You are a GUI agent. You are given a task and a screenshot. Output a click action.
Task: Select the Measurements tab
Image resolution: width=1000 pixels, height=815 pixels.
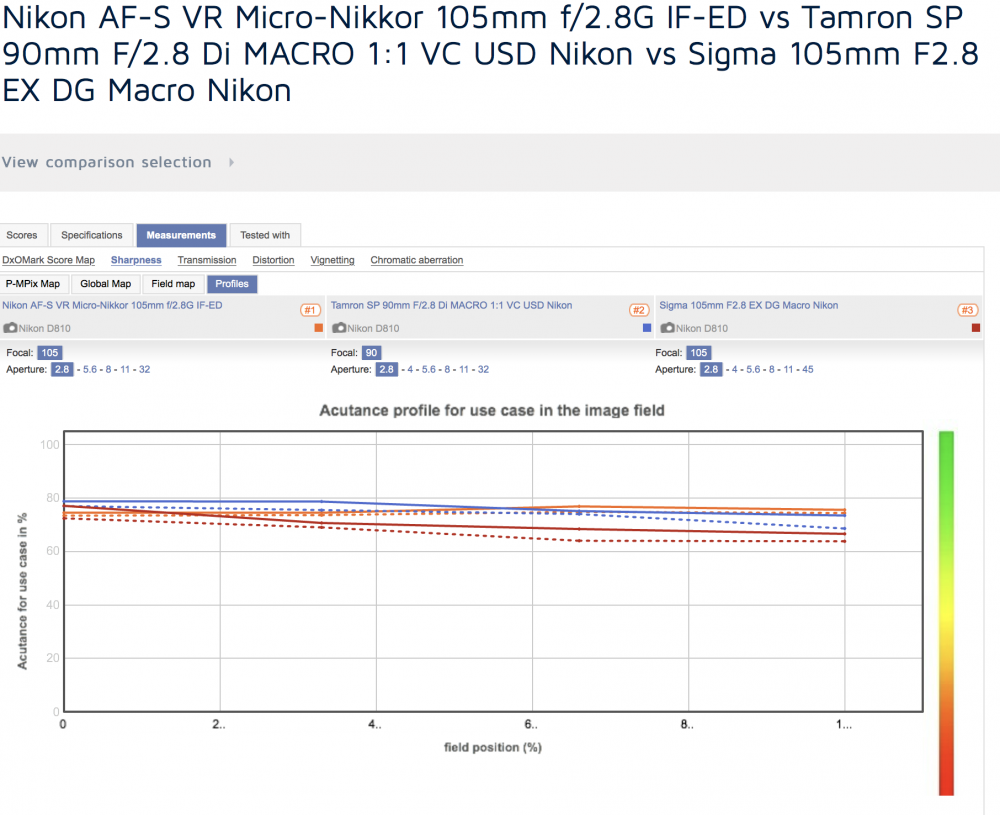pos(181,235)
